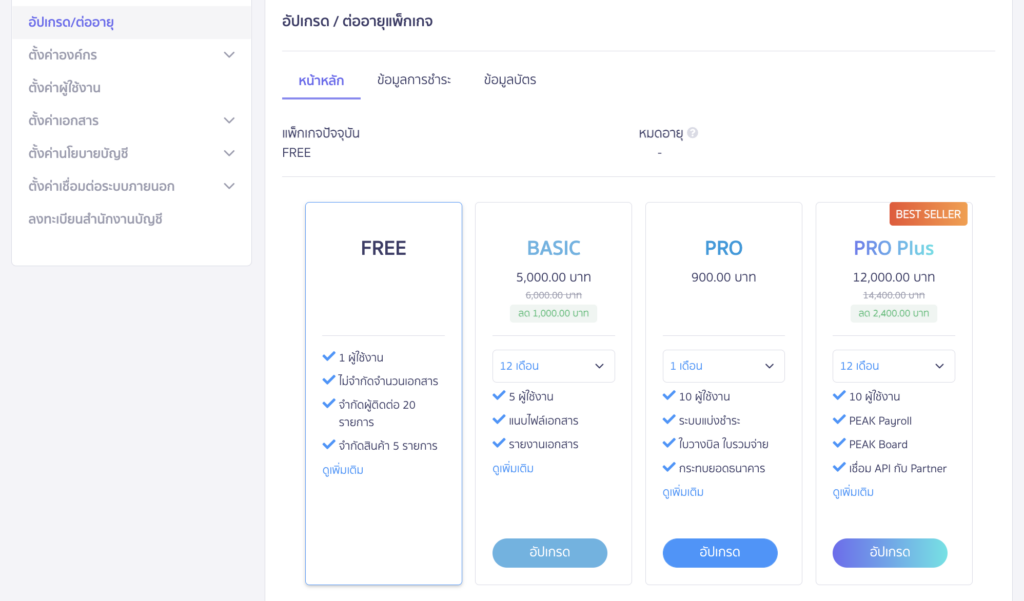1024x601 pixels.
Task: Open the PRO Plus duration dropdown
Action: 893,366
